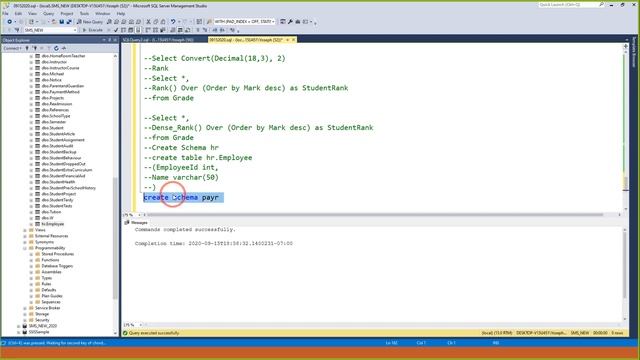Click the Connect plug icon in Object Explorer
This screenshot has width=640, height=360.
(x=27, y=48)
